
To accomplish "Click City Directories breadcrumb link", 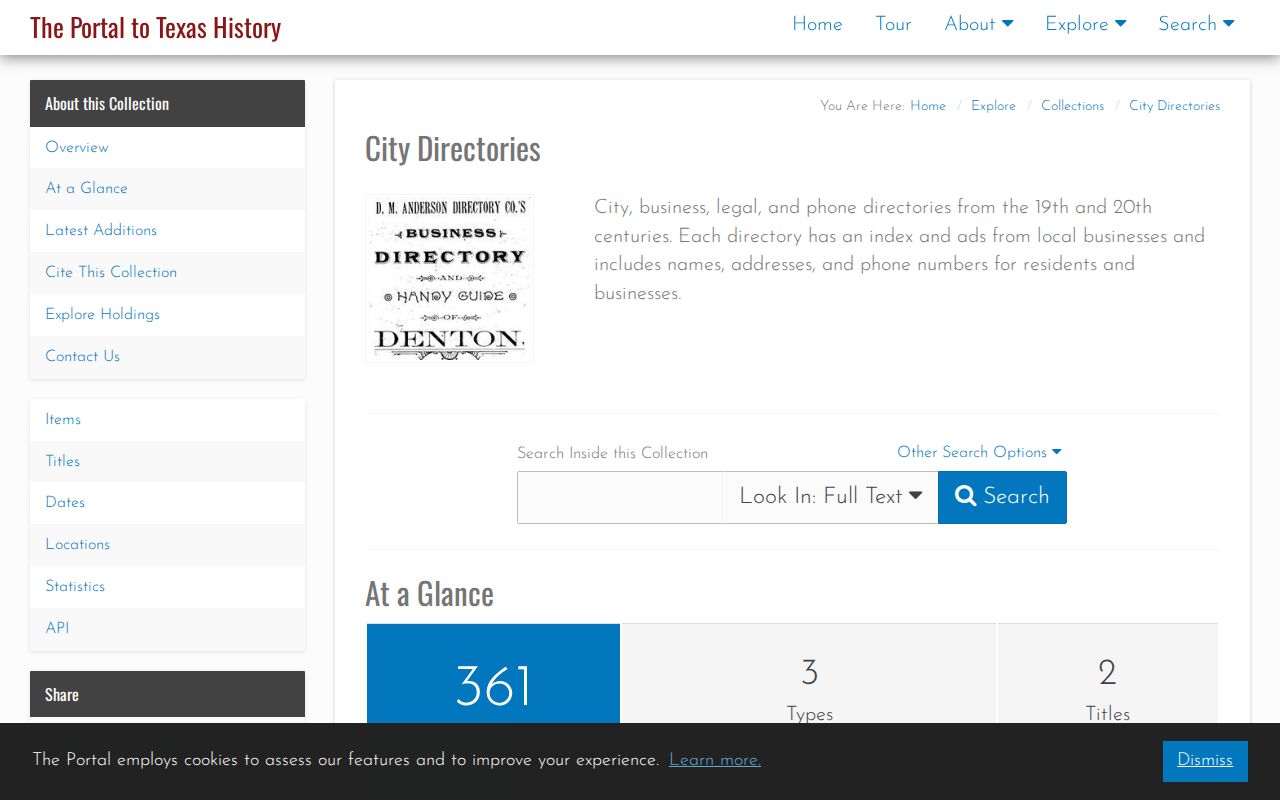I will 1174,106.
